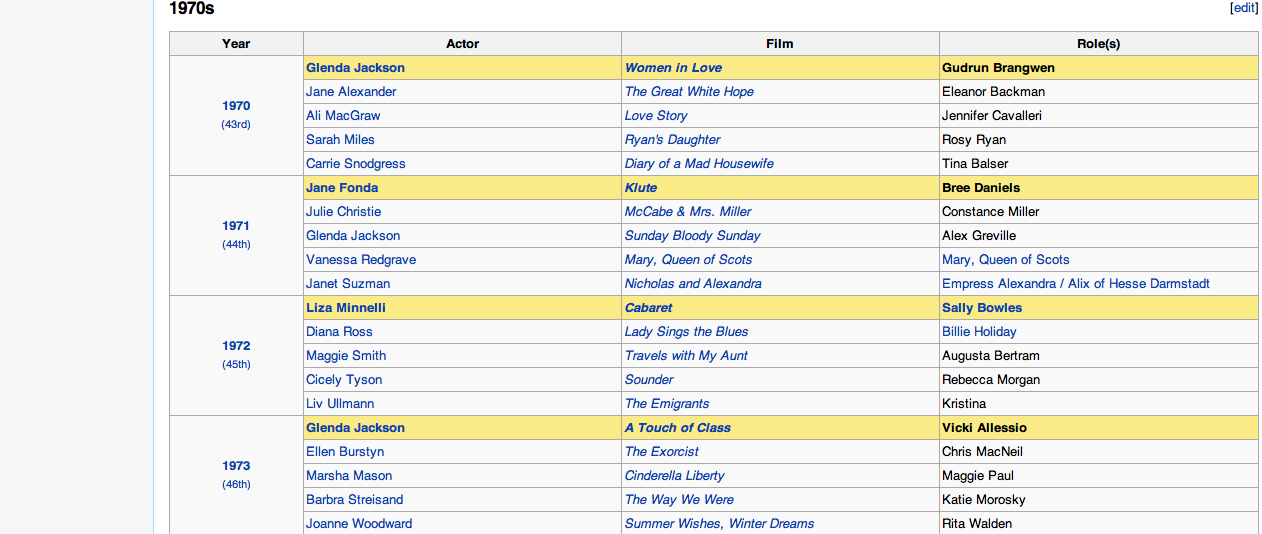The width and height of the screenshot is (1262, 534).
Task: Open Mary, Queen of Scots film link
Action: [x=688, y=260]
